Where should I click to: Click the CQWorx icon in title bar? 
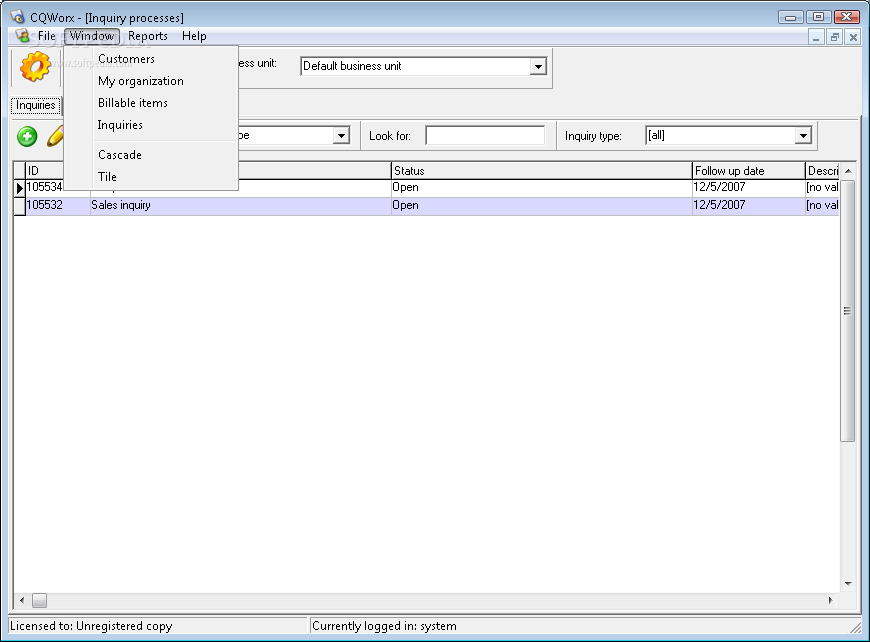click(x=17, y=17)
